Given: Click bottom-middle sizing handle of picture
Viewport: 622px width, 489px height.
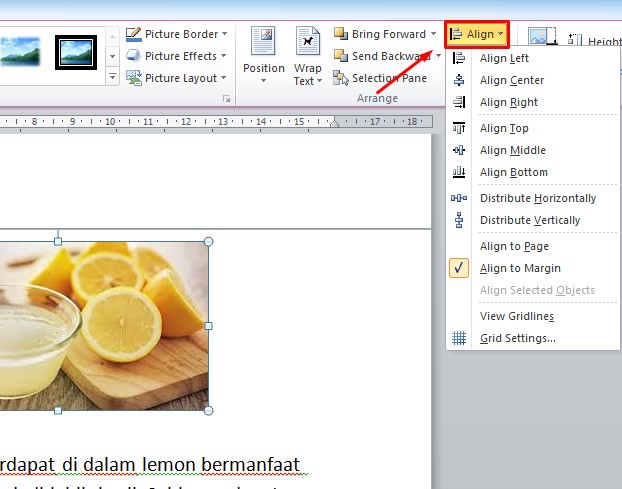Looking at the screenshot, I should tap(58, 410).
